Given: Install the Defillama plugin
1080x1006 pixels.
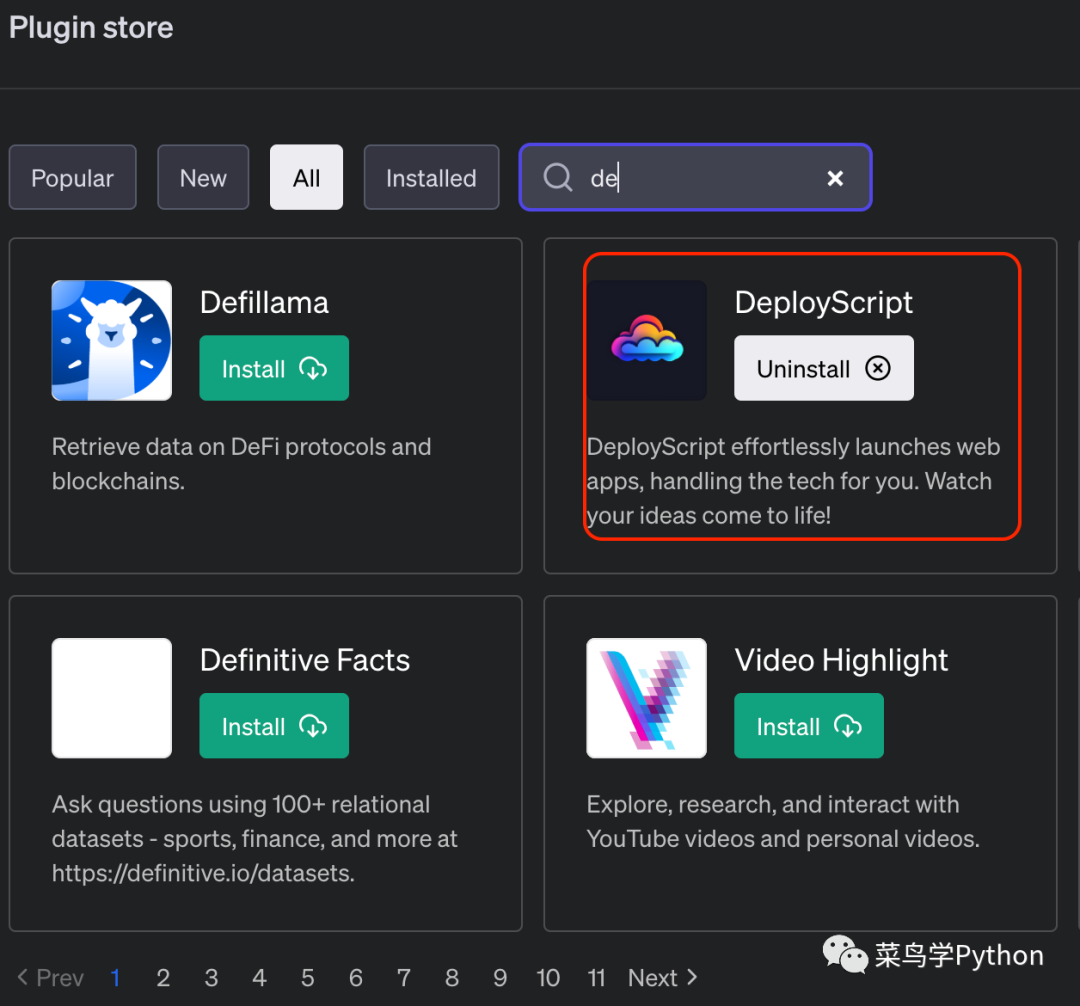Looking at the screenshot, I should coord(274,369).
